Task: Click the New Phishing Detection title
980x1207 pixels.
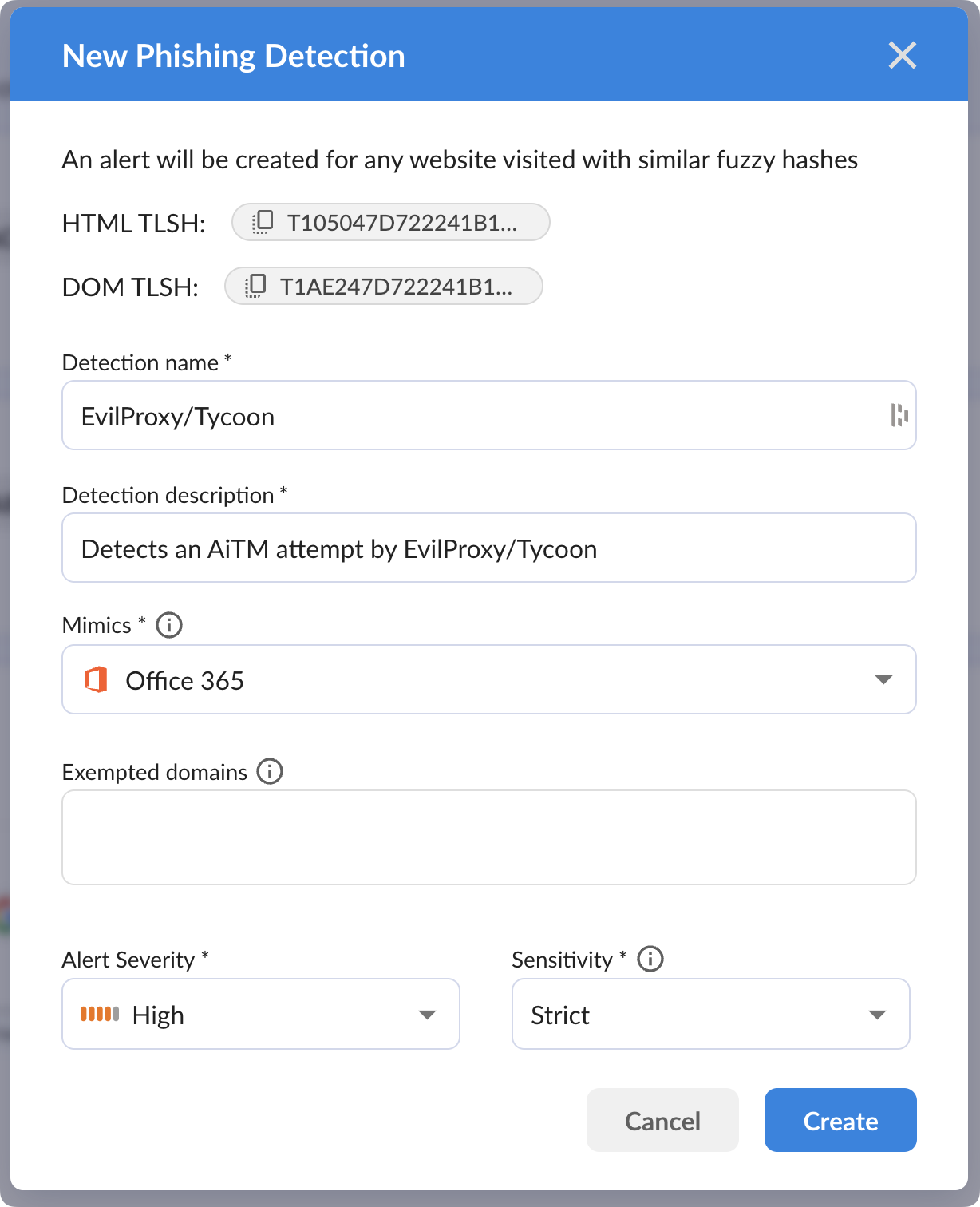Action: click(234, 57)
